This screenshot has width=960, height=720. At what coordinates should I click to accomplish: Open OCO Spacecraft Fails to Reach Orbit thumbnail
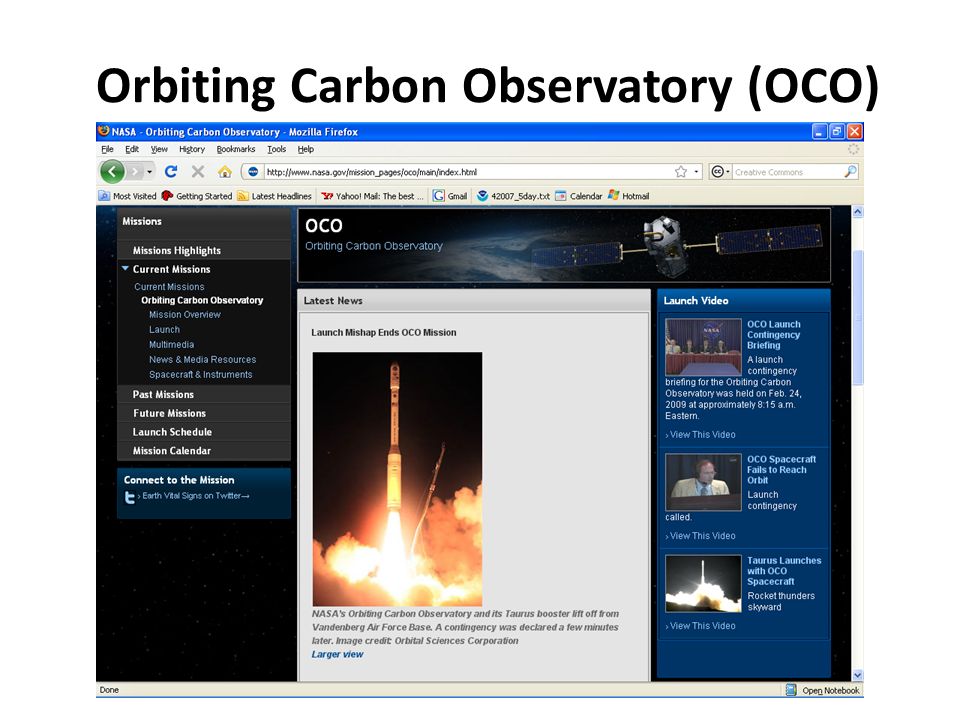click(x=703, y=482)
